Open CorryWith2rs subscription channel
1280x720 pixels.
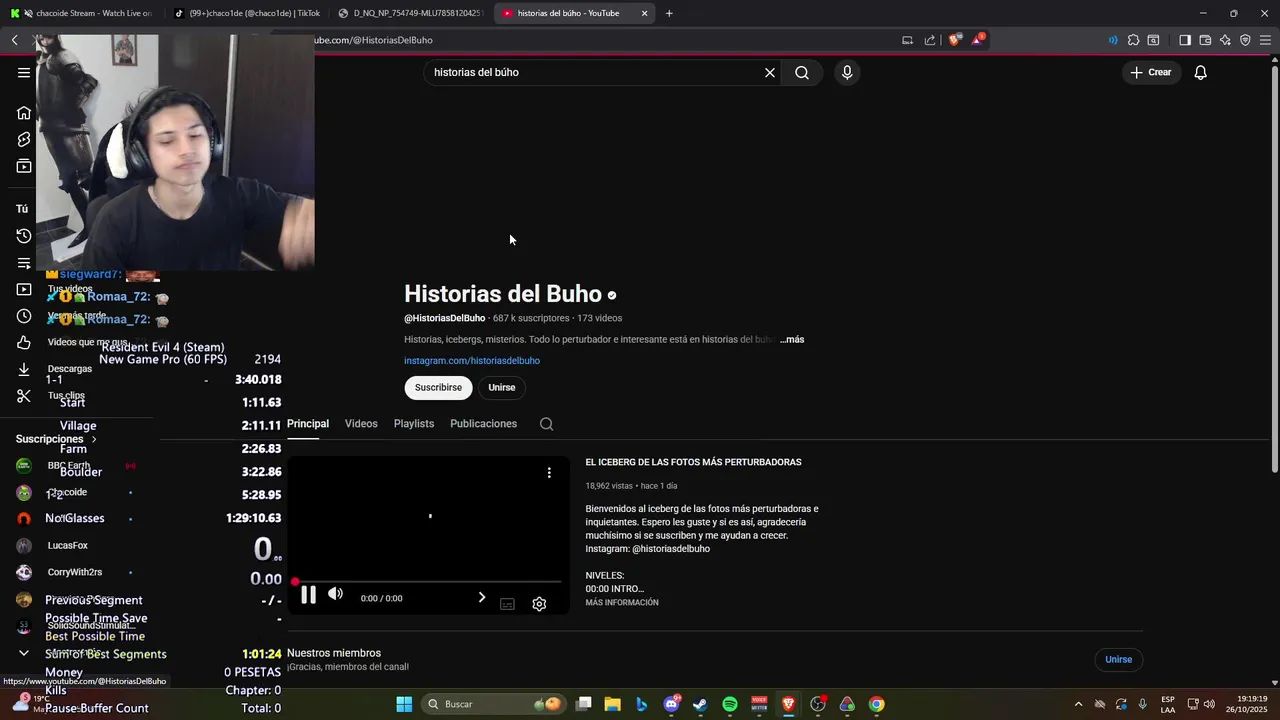(x=75, y=573)
